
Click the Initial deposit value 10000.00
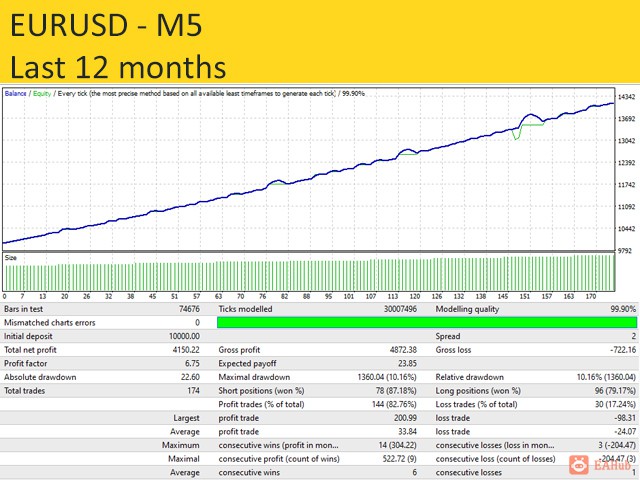[184, 336]
